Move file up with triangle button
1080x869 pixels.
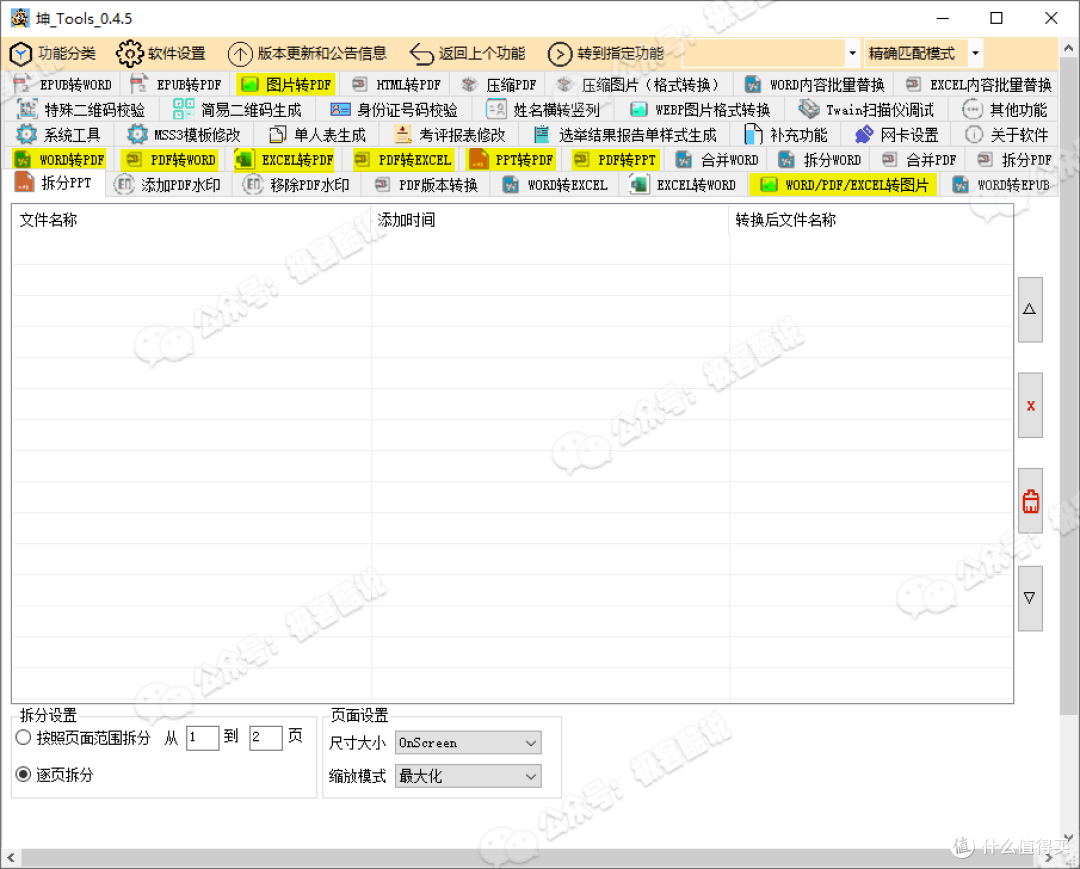[1030, 309]
